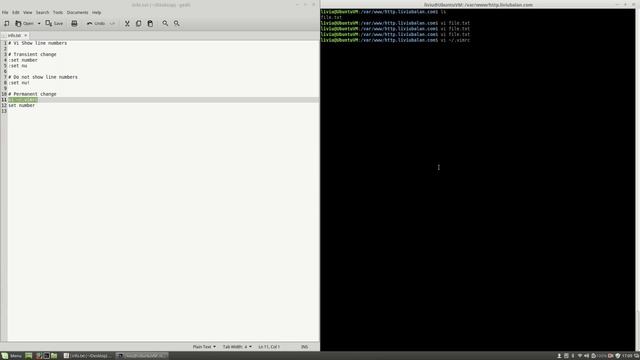Click the 'file.txt' ls output in terminal

(331, 18)
